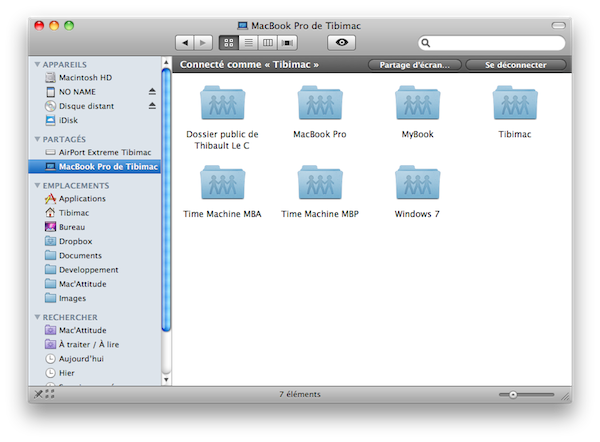
Task: Click the Quick Look eye button
Action: [342, 42]
